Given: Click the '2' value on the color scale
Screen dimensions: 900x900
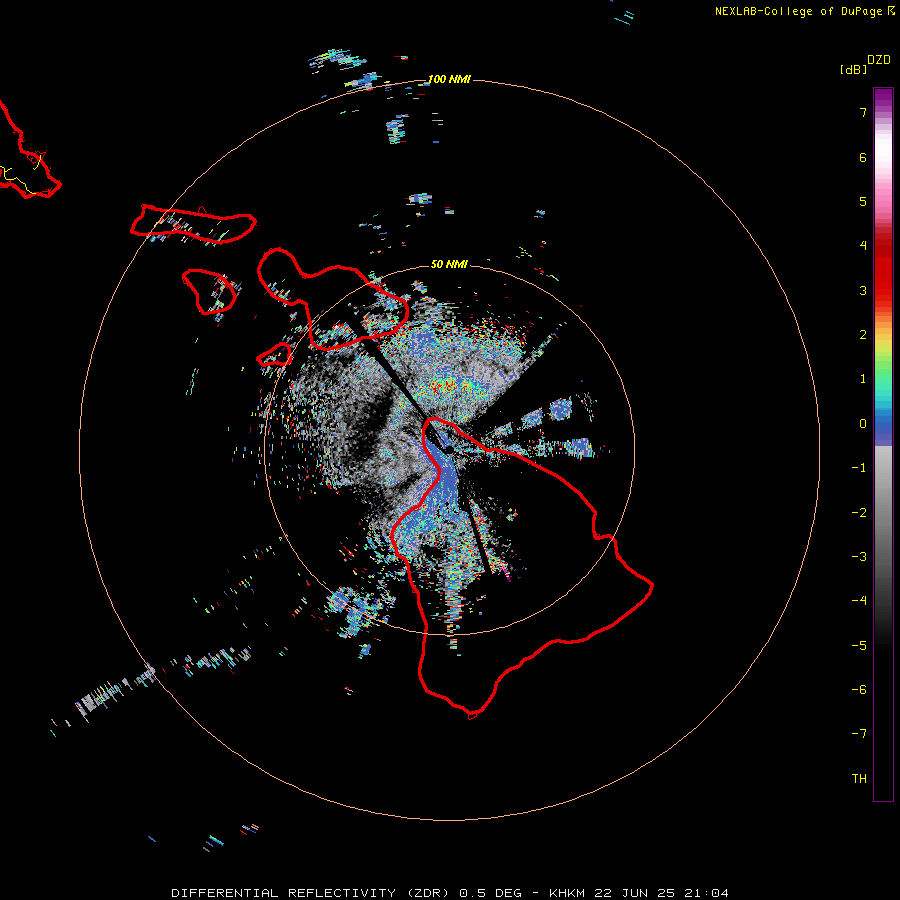Looking at the screenshot, I should [863, 335].
